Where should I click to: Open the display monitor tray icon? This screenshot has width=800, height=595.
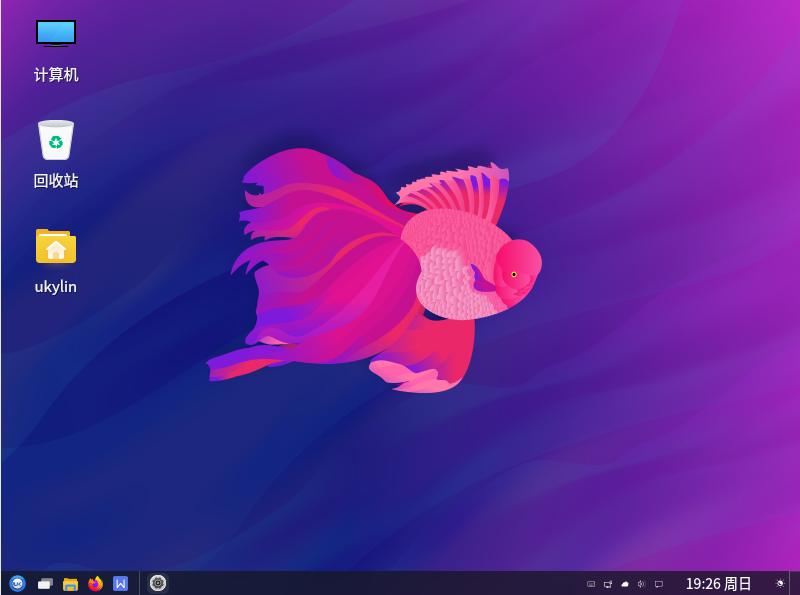pos(658,583)
